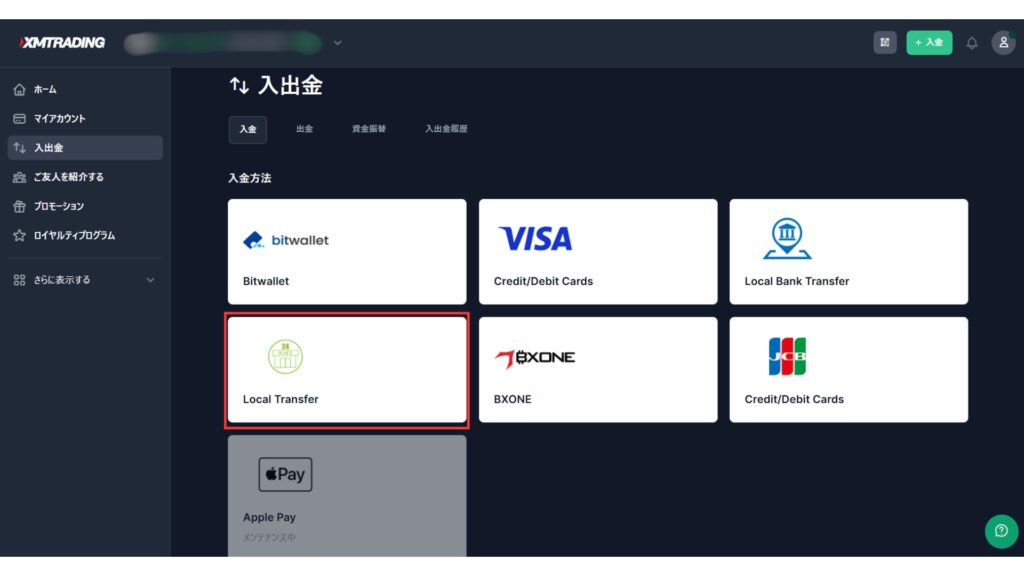The height and width of the screenshot is (576, 1024).
Task: Open マイアカウント in the sidebar
Action: (x=60, y=119)
